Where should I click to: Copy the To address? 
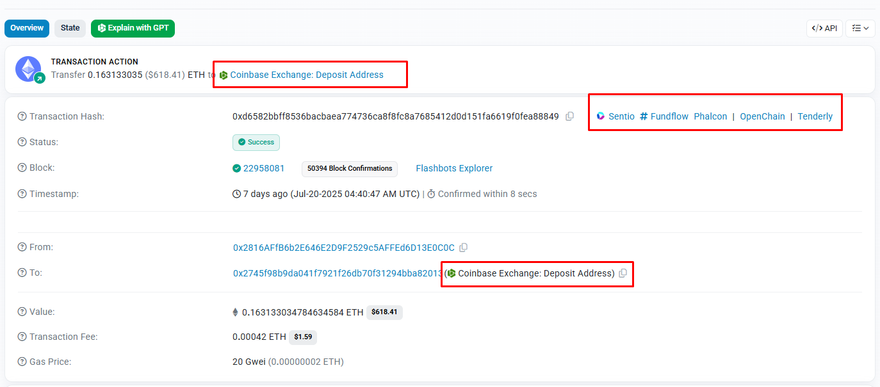[622, 274]
